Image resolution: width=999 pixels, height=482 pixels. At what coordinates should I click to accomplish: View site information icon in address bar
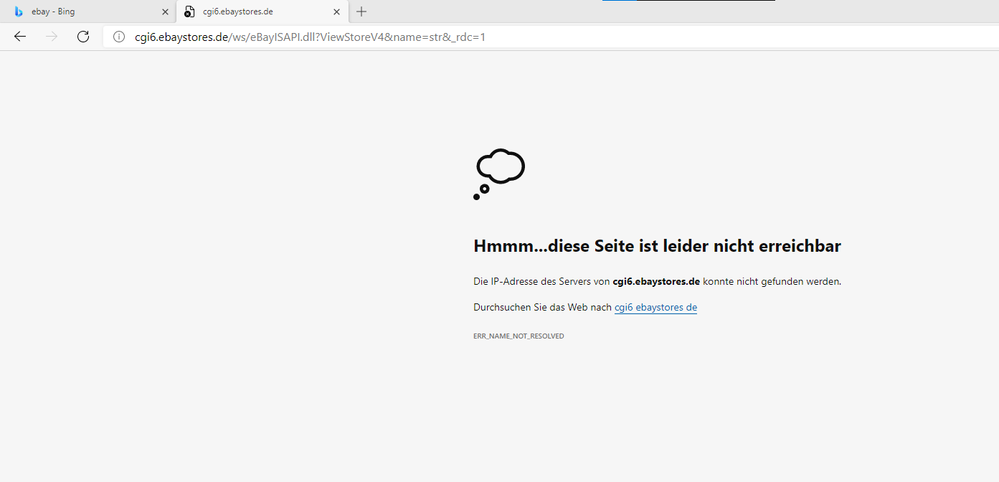tap(119, 37)
